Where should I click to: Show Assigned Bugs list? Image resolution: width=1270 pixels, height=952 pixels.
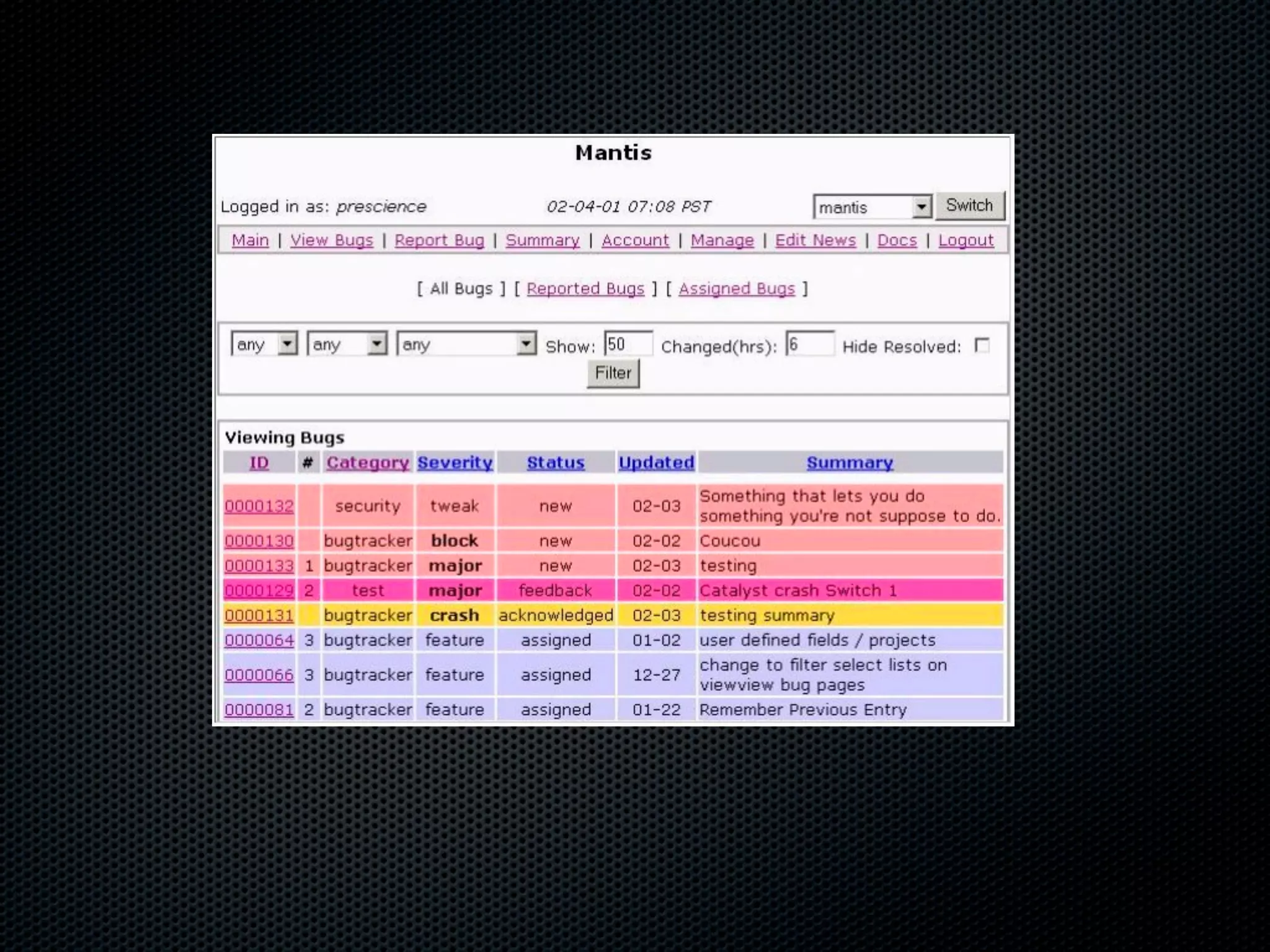[736, 288]
